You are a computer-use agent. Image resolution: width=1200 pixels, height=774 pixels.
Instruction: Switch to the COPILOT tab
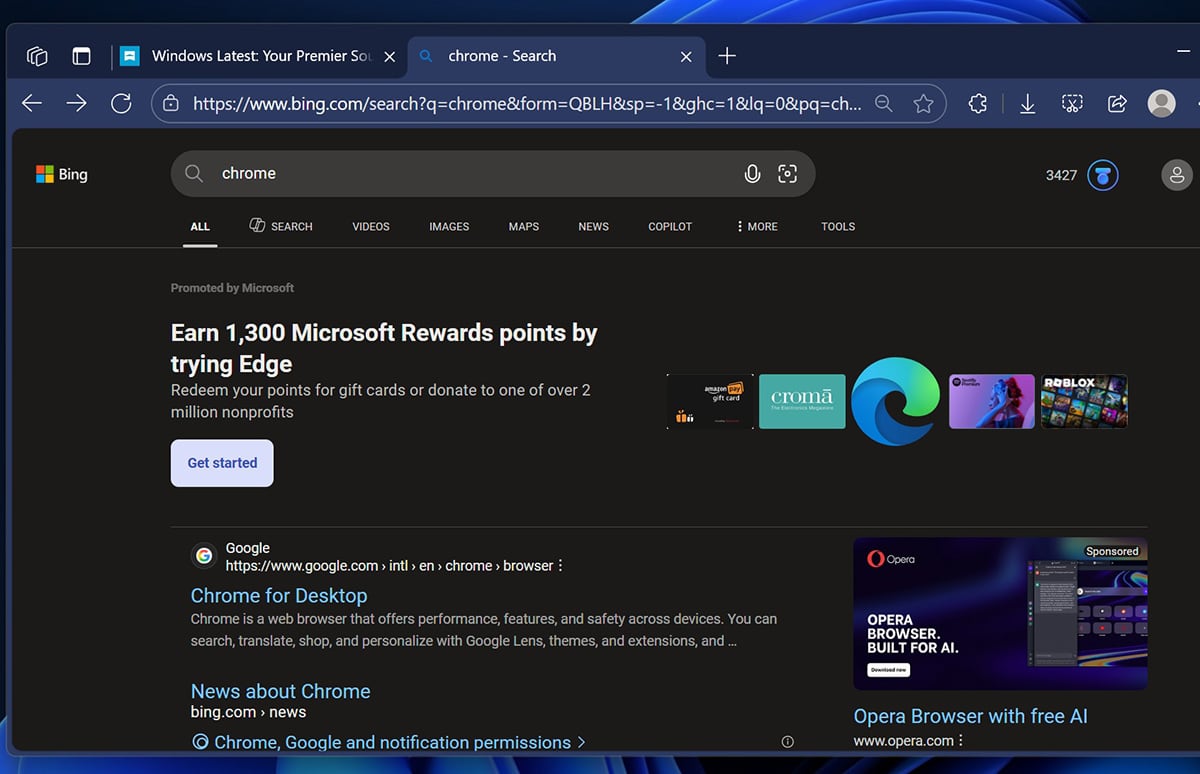pyautogui.click(x=669, y=226)
